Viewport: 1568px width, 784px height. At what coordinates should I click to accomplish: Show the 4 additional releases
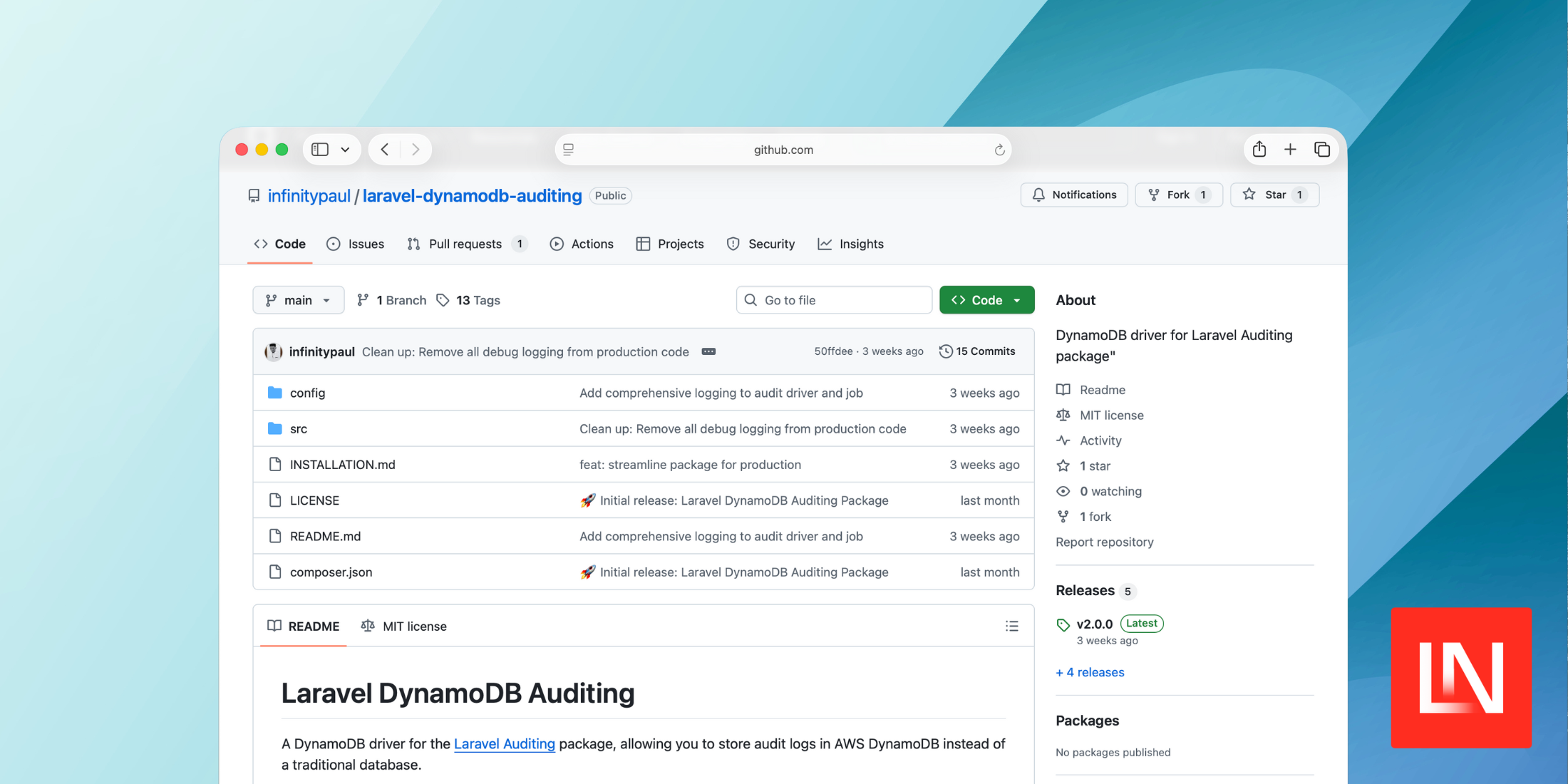[1090, 672]
